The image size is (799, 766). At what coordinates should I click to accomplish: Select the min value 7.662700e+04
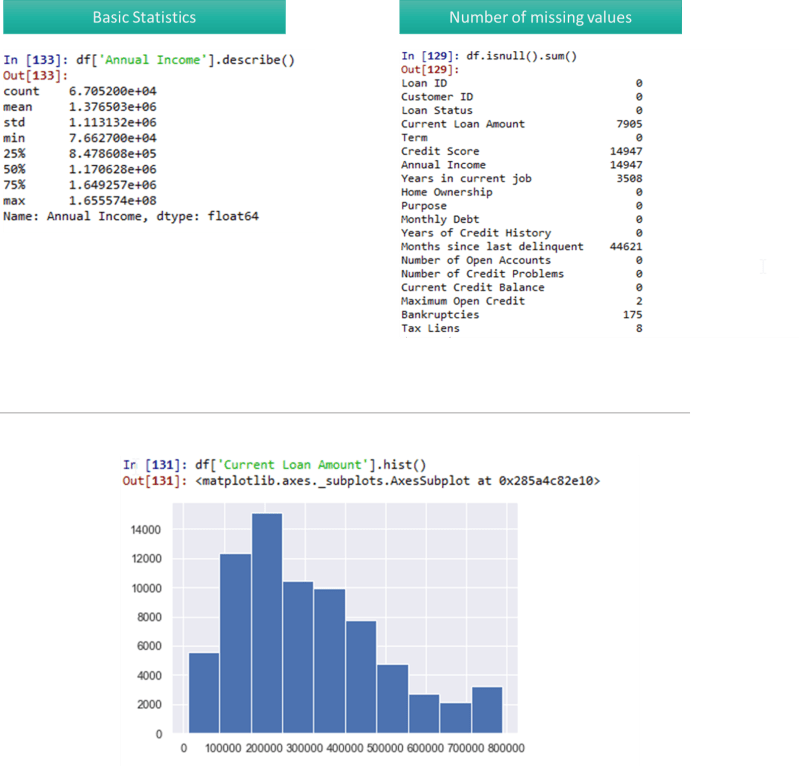[113, 138]
